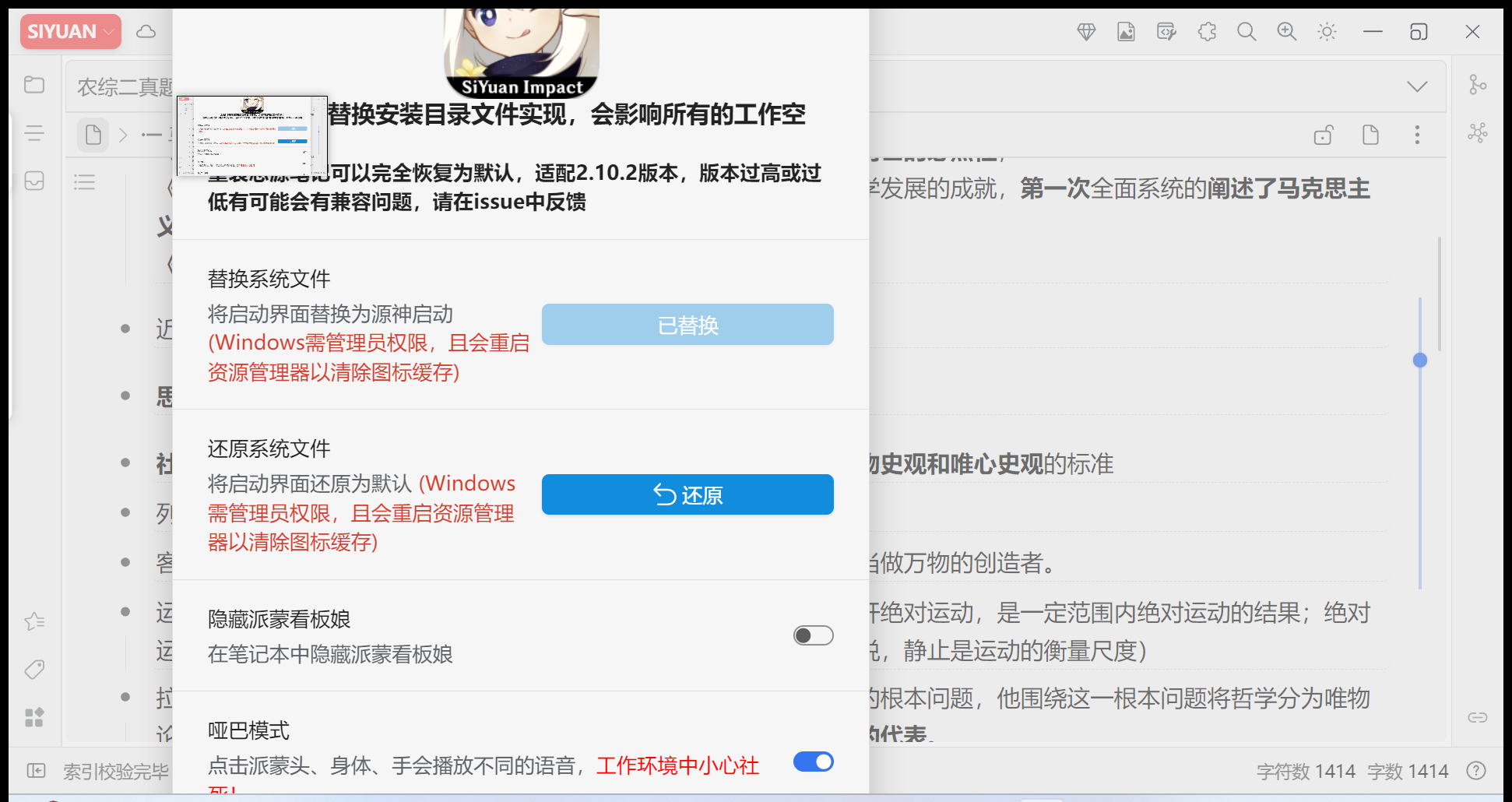Open the outline panel icon in sidebar
The image size is (1512, 802).
click(x=34, y=132)
